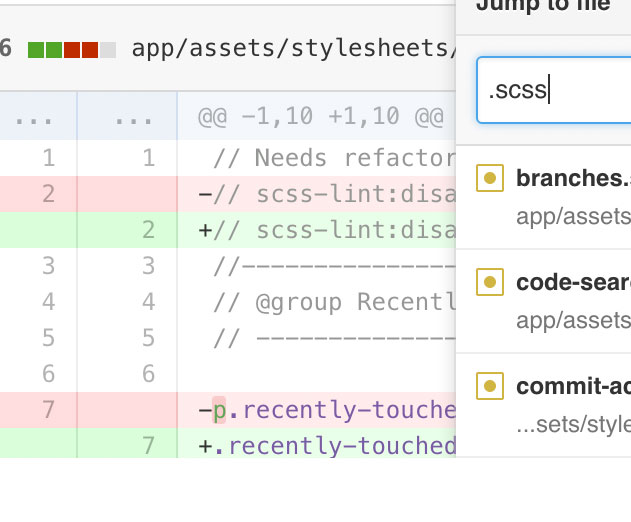Image resolution: width=631 pixels, height=522 pixels.
Task: Open the app/assets/stylesheets file path header
Action: (x=294, y=48)
